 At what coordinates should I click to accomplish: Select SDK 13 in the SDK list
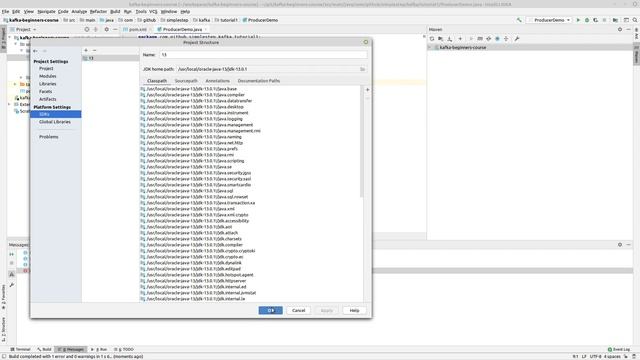(x=110, y=58)
